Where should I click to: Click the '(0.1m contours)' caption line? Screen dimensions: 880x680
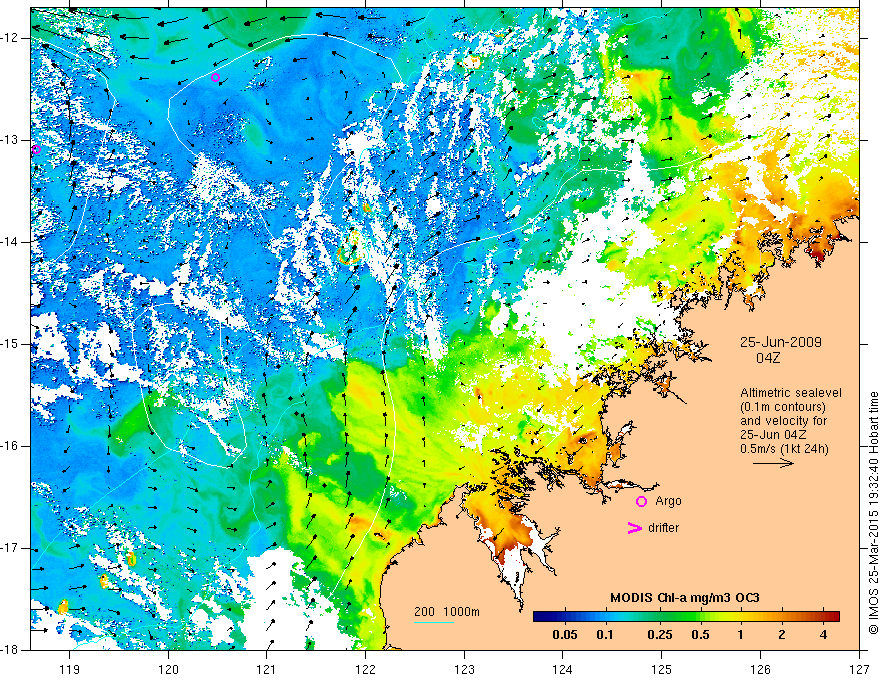[x=783, y=407]
